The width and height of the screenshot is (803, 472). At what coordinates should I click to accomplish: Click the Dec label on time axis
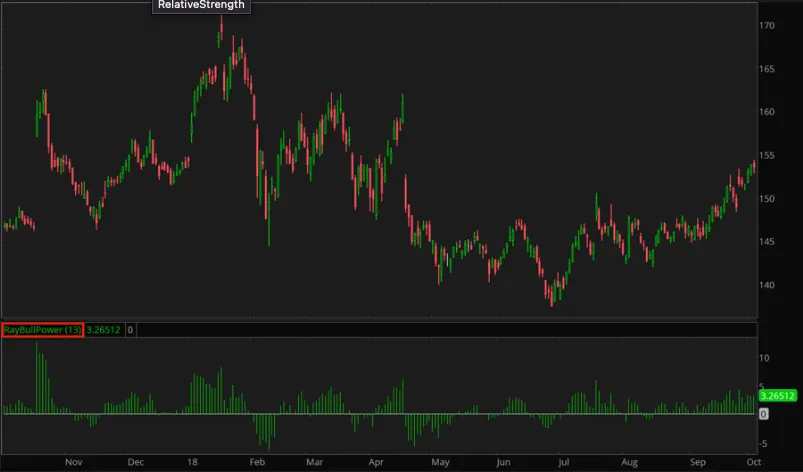136,462
